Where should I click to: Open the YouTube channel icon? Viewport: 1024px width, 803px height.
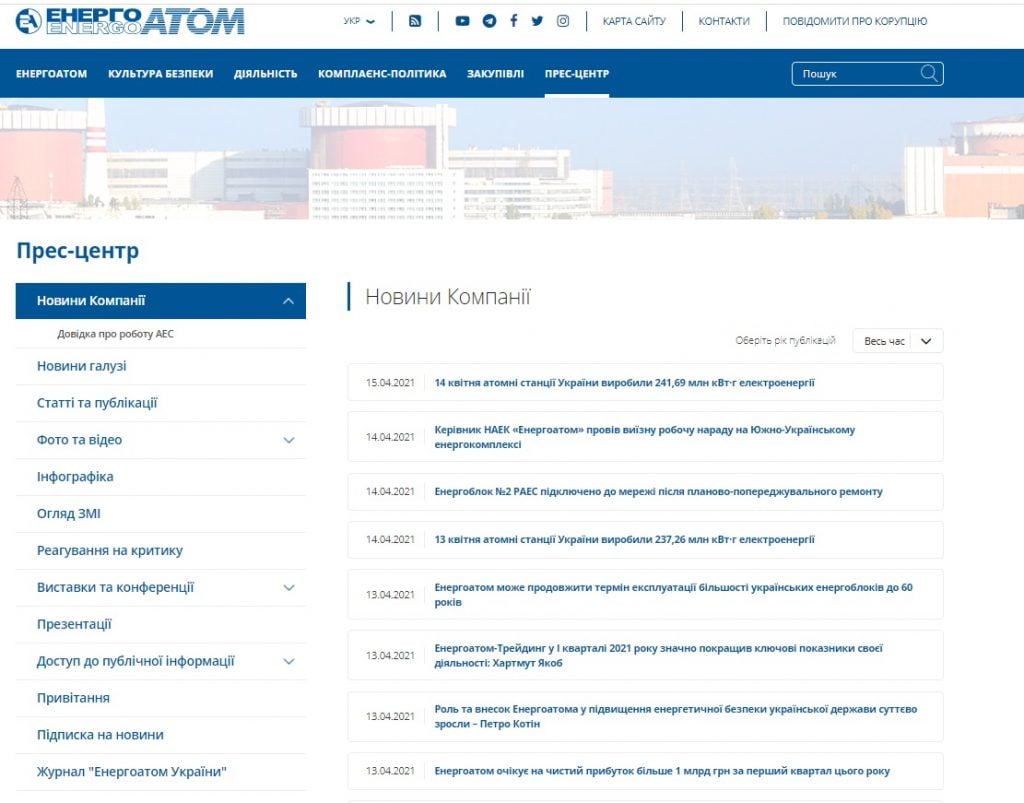click(462, 21)
